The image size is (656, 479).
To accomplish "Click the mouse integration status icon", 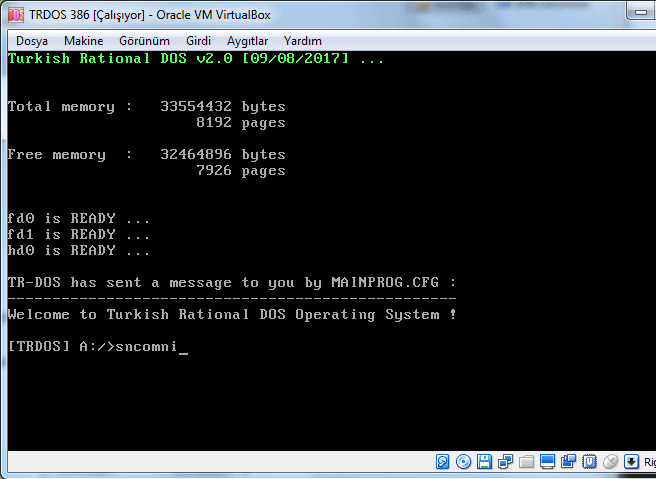I will click(x=610, y=462).
